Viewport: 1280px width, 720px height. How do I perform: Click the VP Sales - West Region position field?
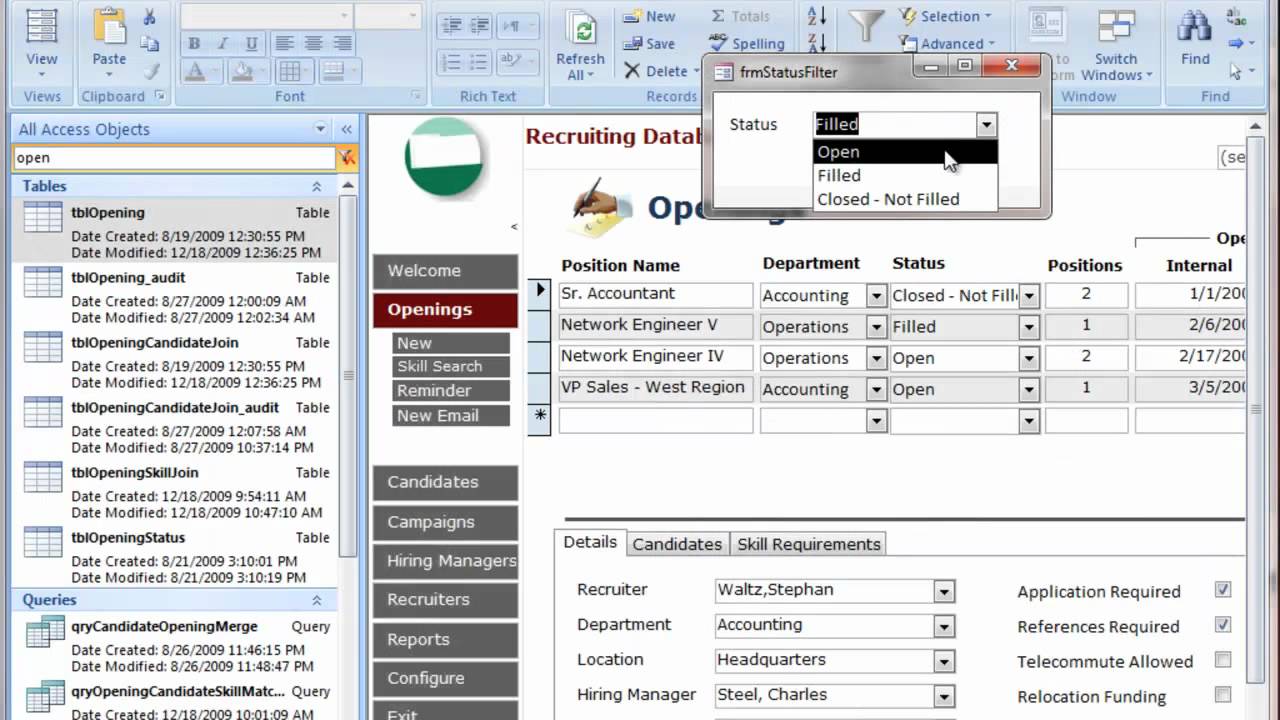pyautogui.click(x=655, y=388)
